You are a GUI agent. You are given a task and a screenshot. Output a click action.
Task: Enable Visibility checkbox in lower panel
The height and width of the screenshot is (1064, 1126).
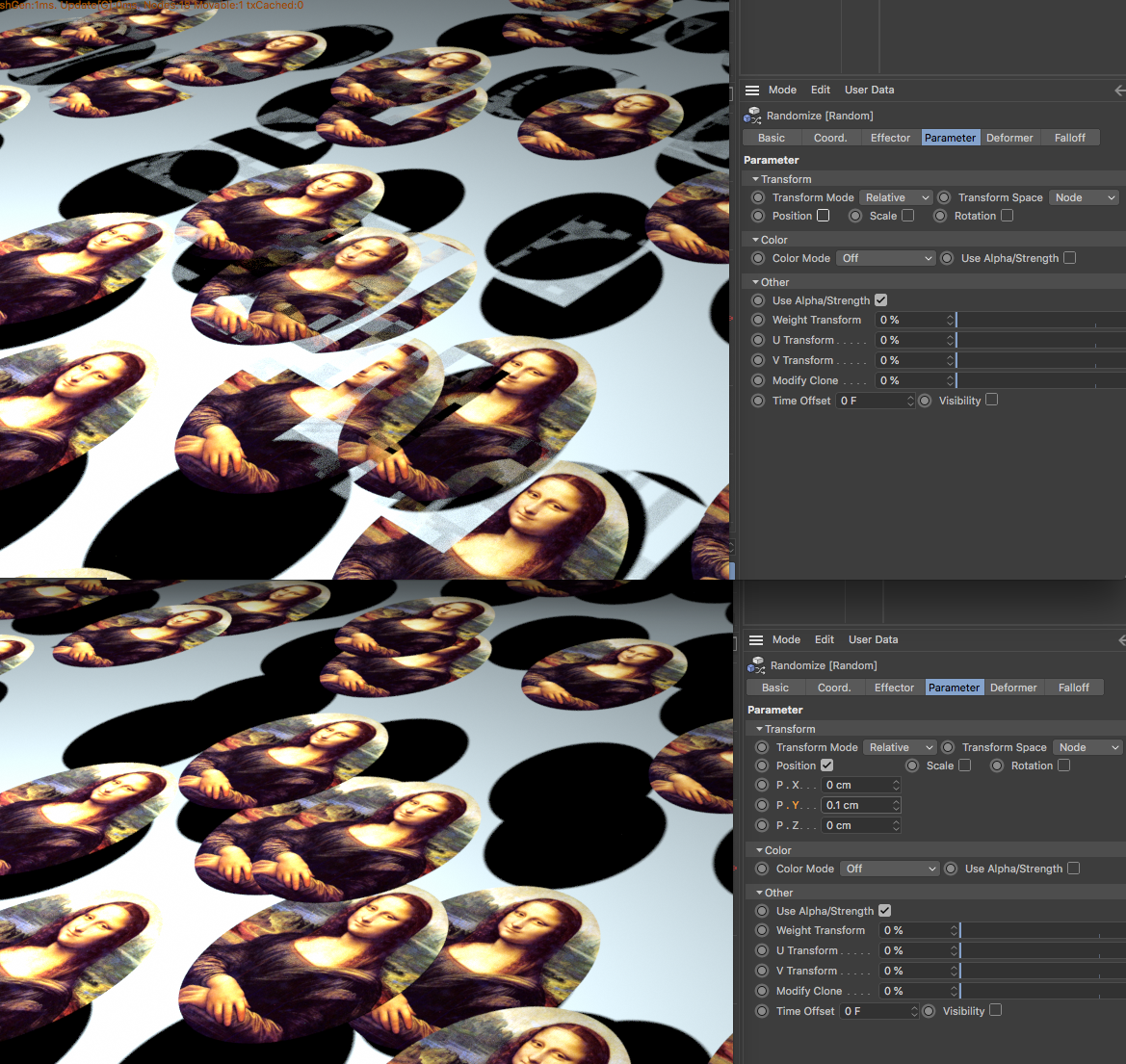tap(995, 1010)
